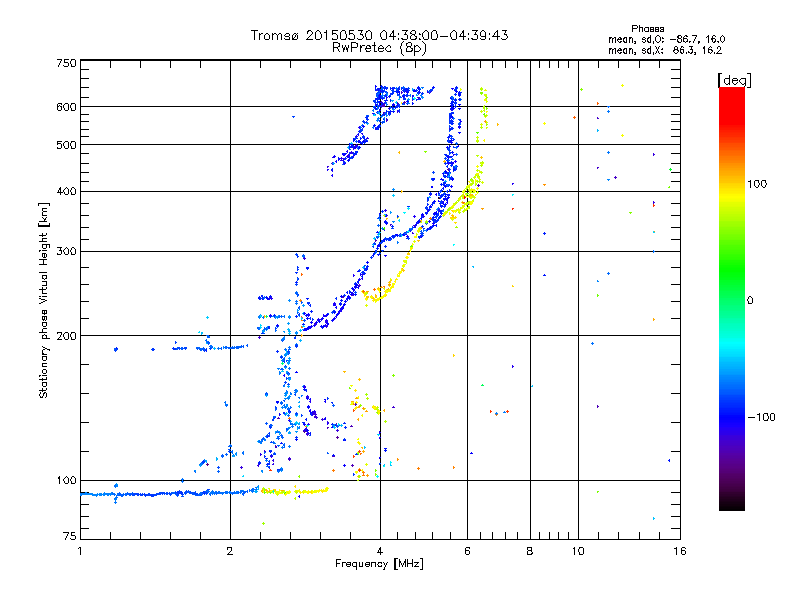Click the x-axis tick label '8'
This screenshot has height=600, width=800.
[x=530, y=551]
